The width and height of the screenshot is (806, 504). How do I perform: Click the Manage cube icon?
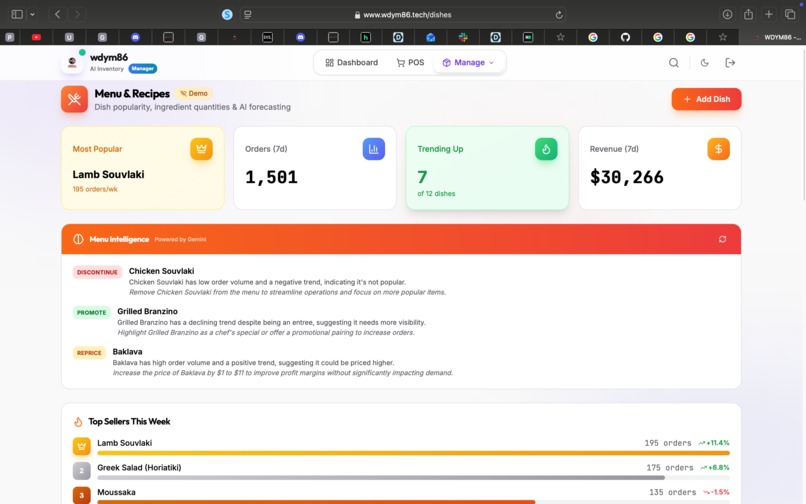point(446,63)
